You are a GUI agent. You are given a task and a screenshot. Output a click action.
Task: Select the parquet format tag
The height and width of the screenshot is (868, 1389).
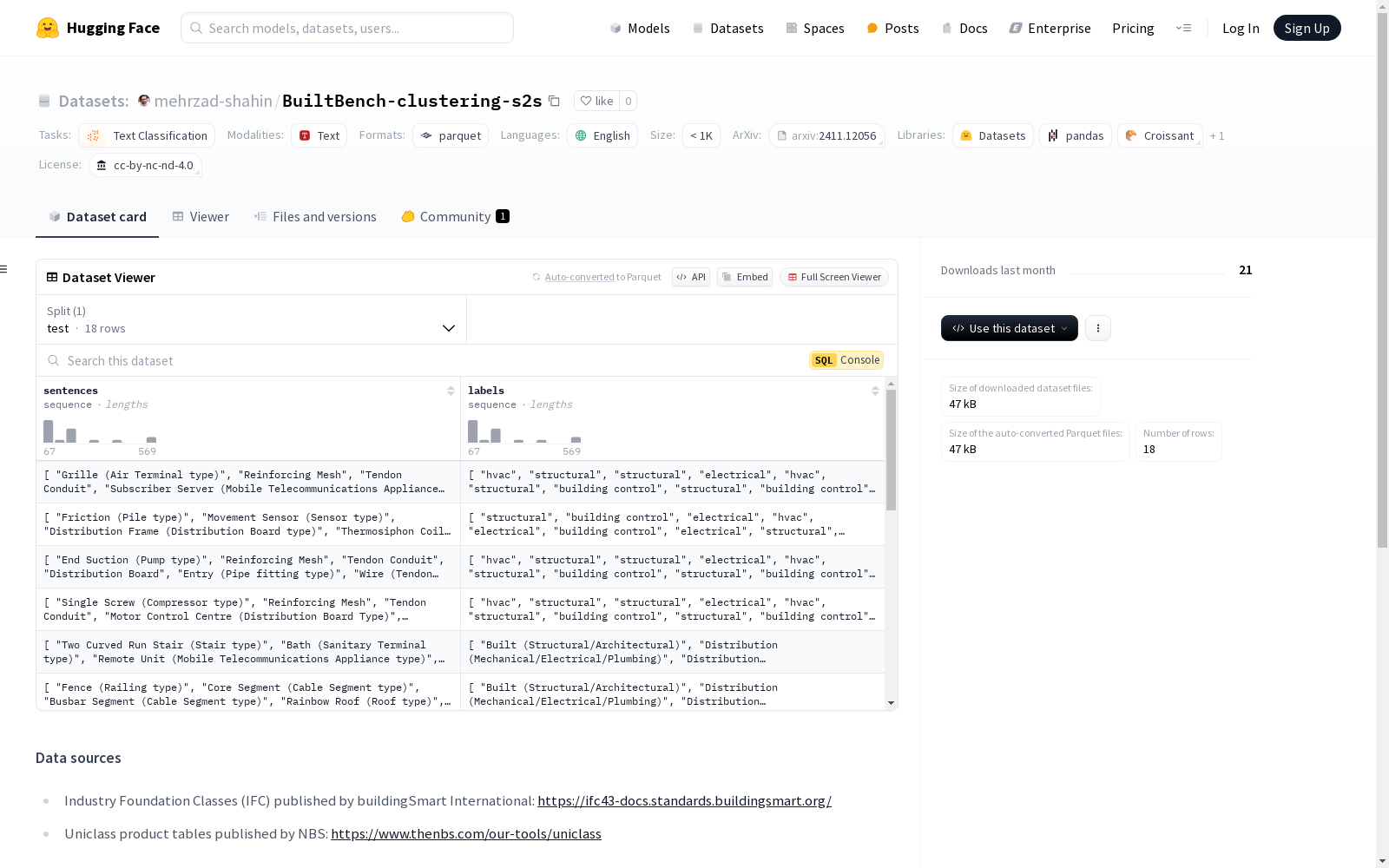click(451, 135)
